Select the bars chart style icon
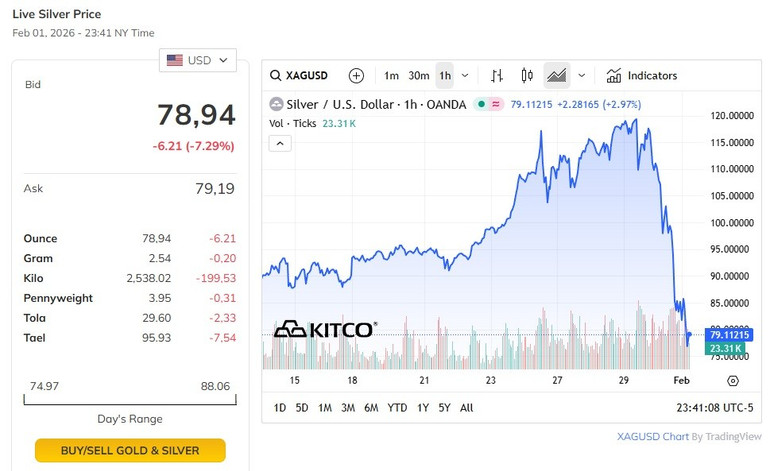This screenshot has width=770, height=471. (497, 76)
